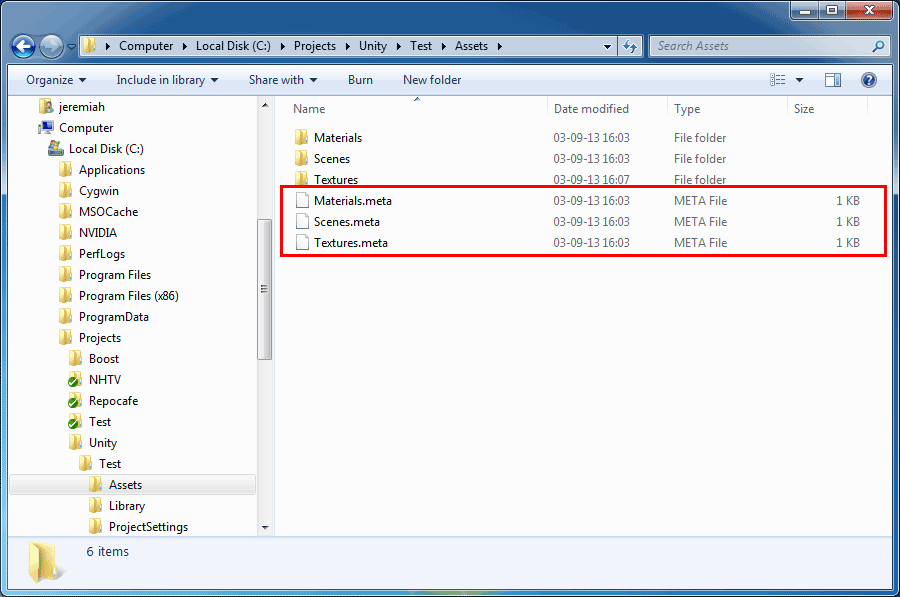Select Computer breadcrumb in address bar
The height and width of the screenshot is (597, 900).
(146, 46)
